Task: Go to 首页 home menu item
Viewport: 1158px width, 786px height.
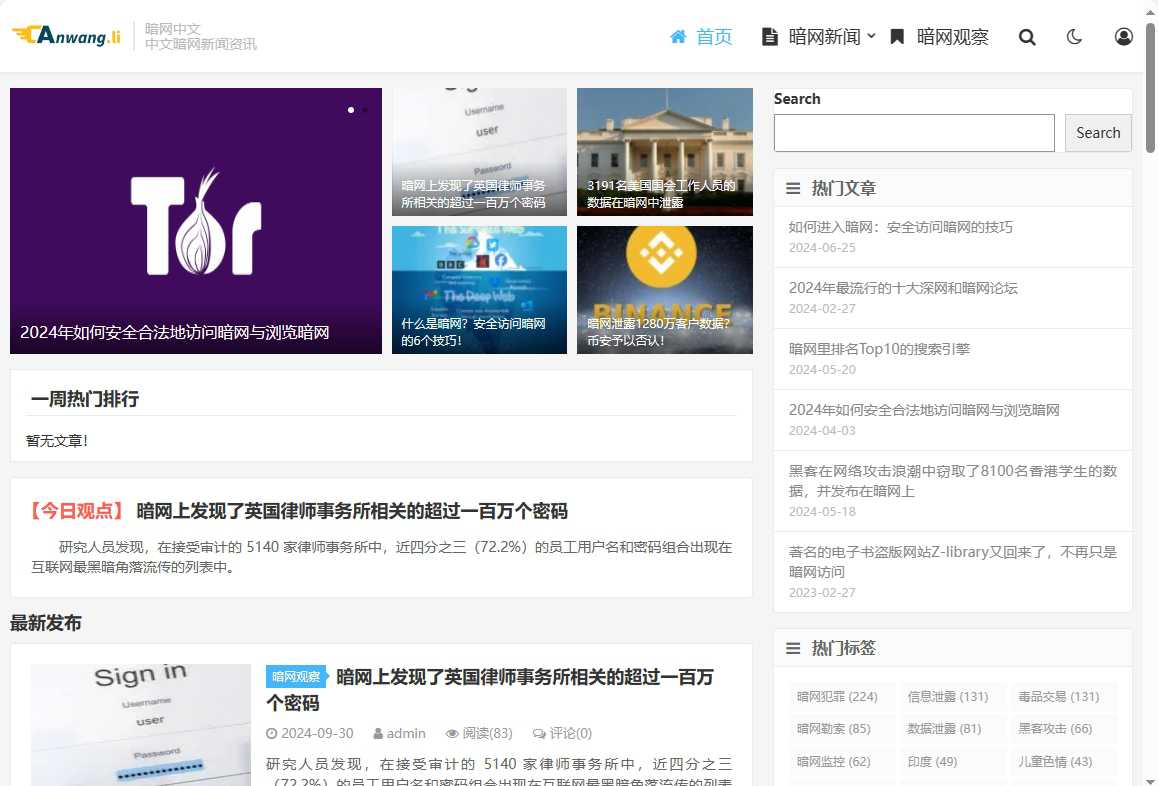Action: coord(701,37)
